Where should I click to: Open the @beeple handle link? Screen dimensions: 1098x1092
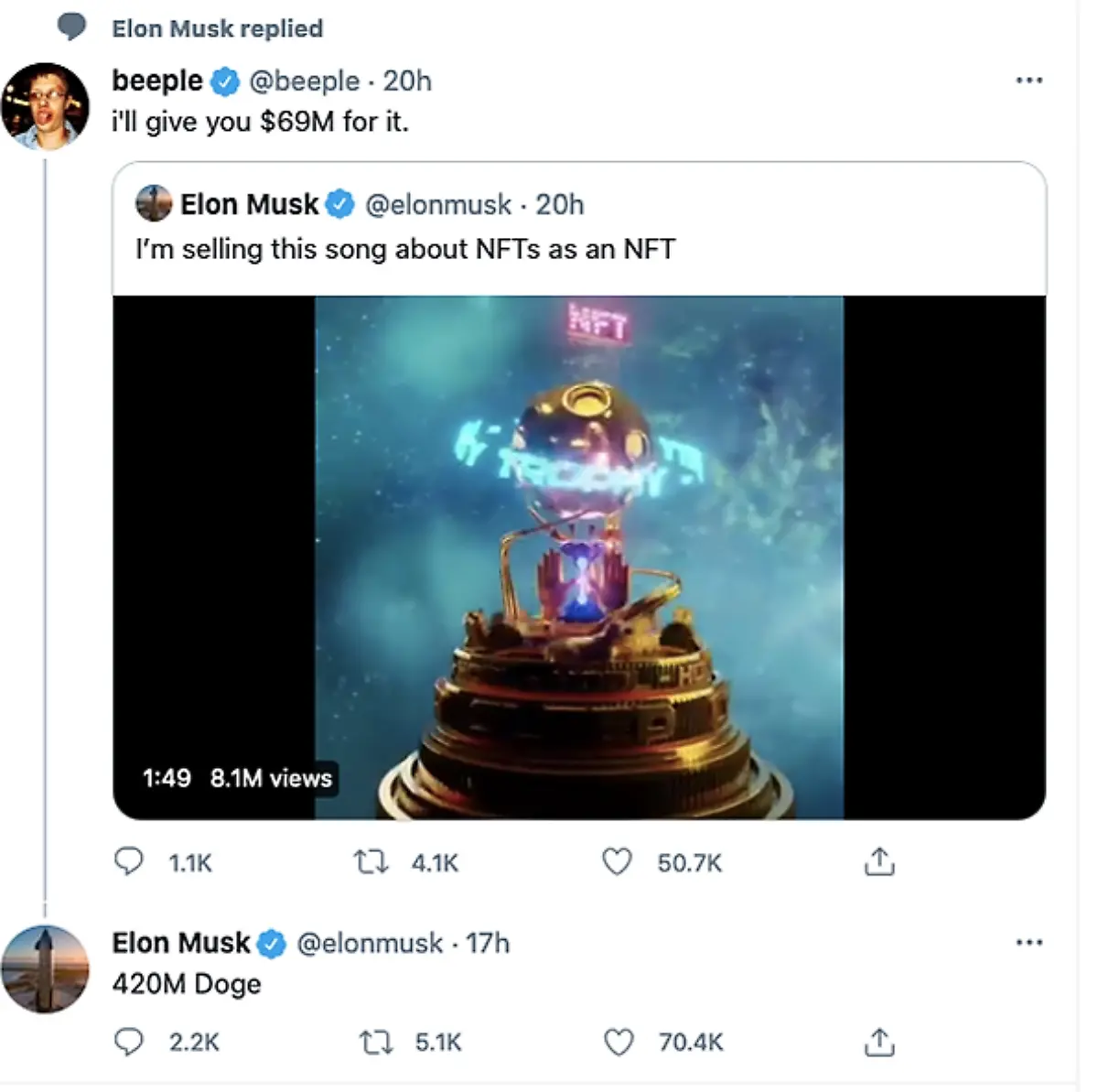pos(304,81)
